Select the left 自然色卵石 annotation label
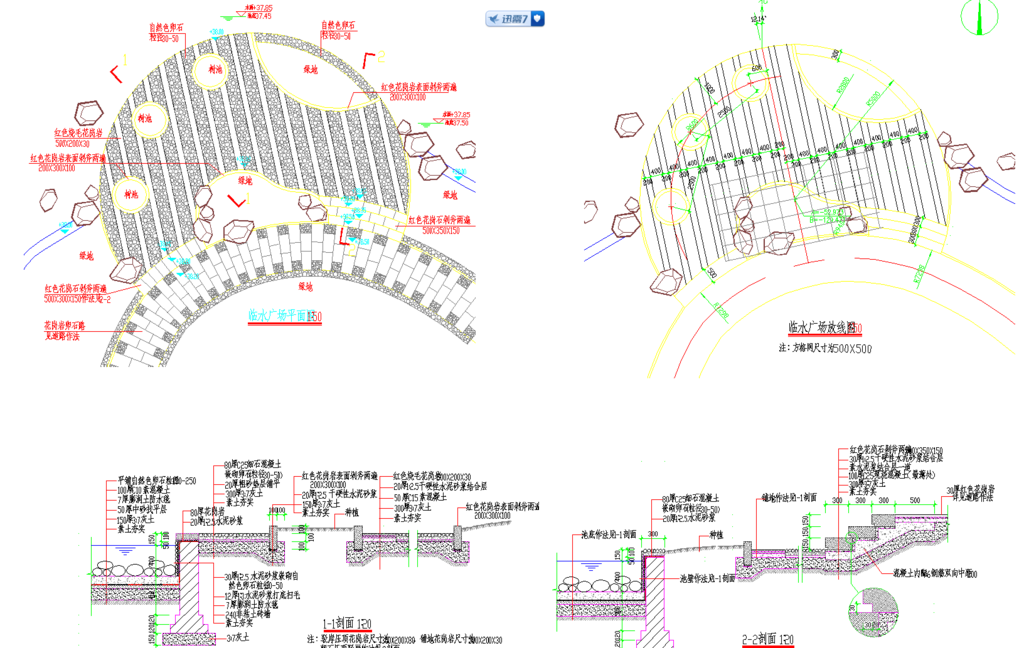The image size is (1024, 648). (165, 29)
